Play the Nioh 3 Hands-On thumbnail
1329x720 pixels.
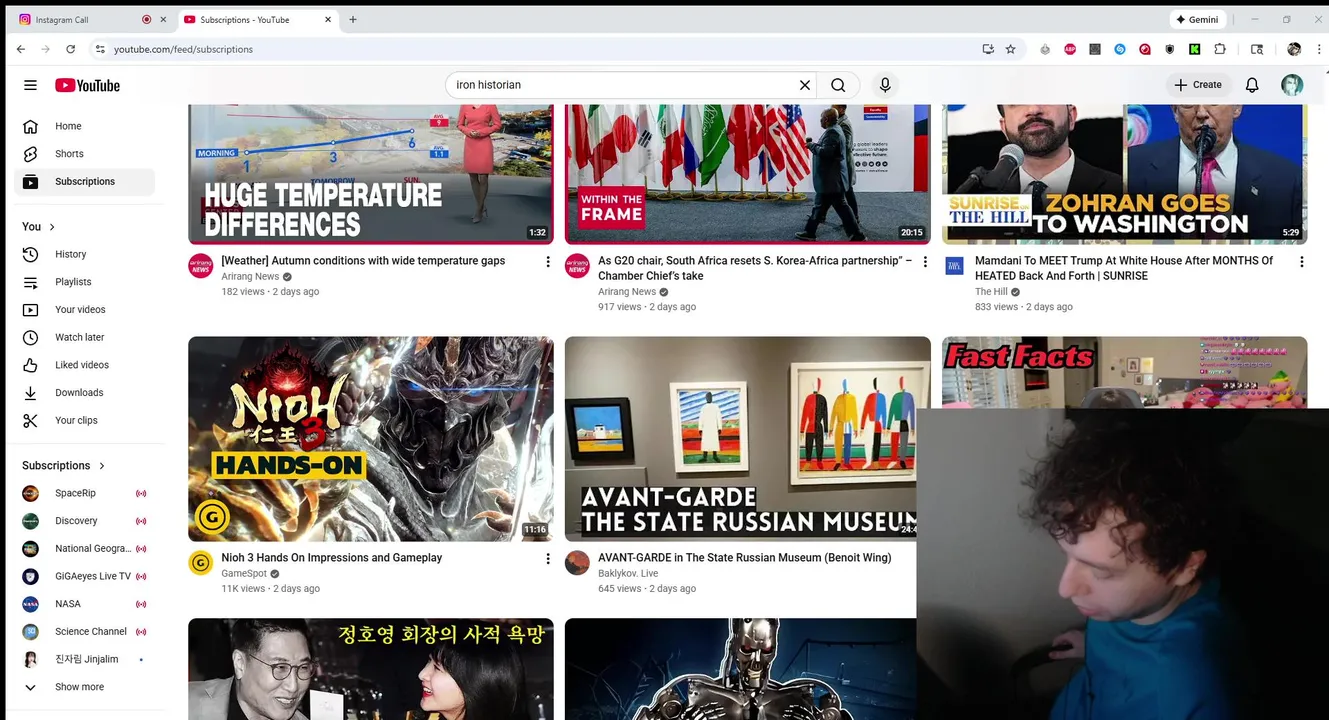(x=371, y=439)
